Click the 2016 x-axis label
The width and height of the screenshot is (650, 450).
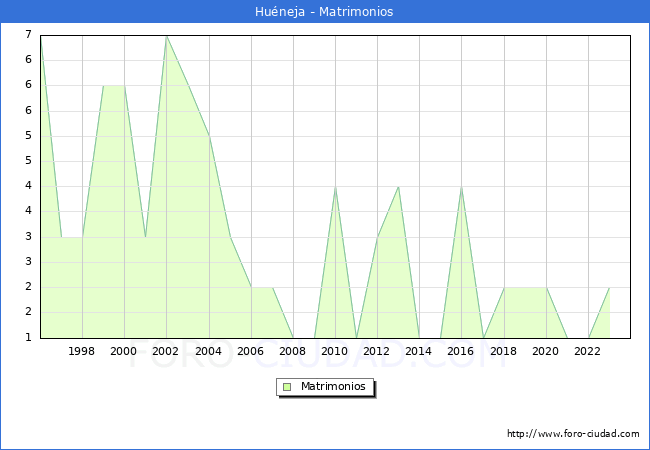(461, 351)
